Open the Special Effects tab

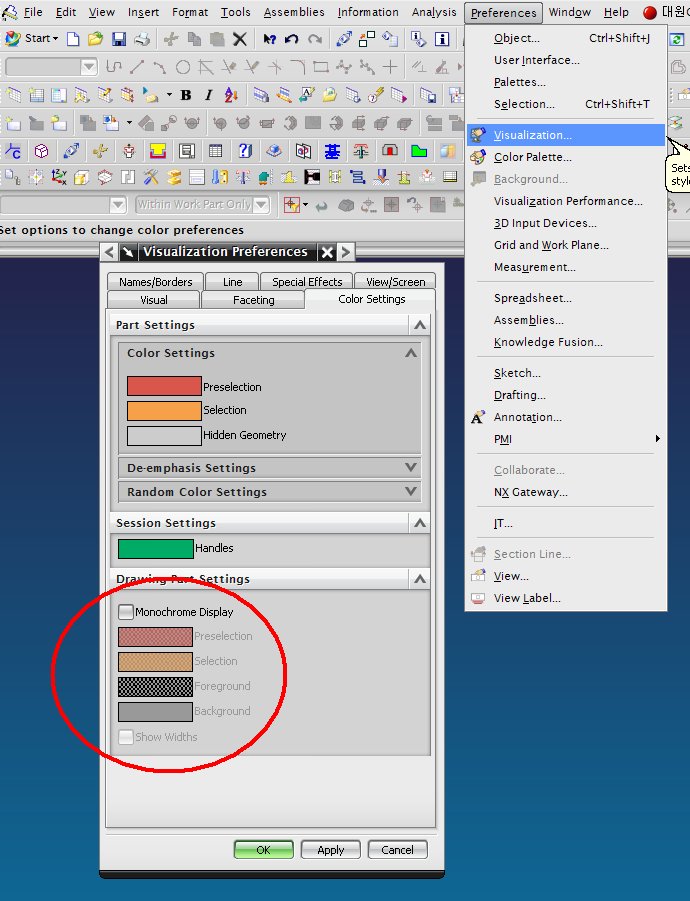tap(307, 282)
